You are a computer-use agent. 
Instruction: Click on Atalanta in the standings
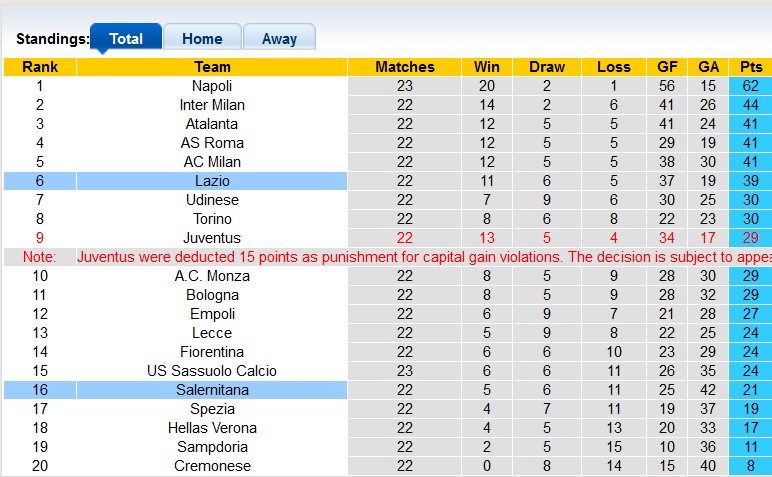tap(212, 124)
